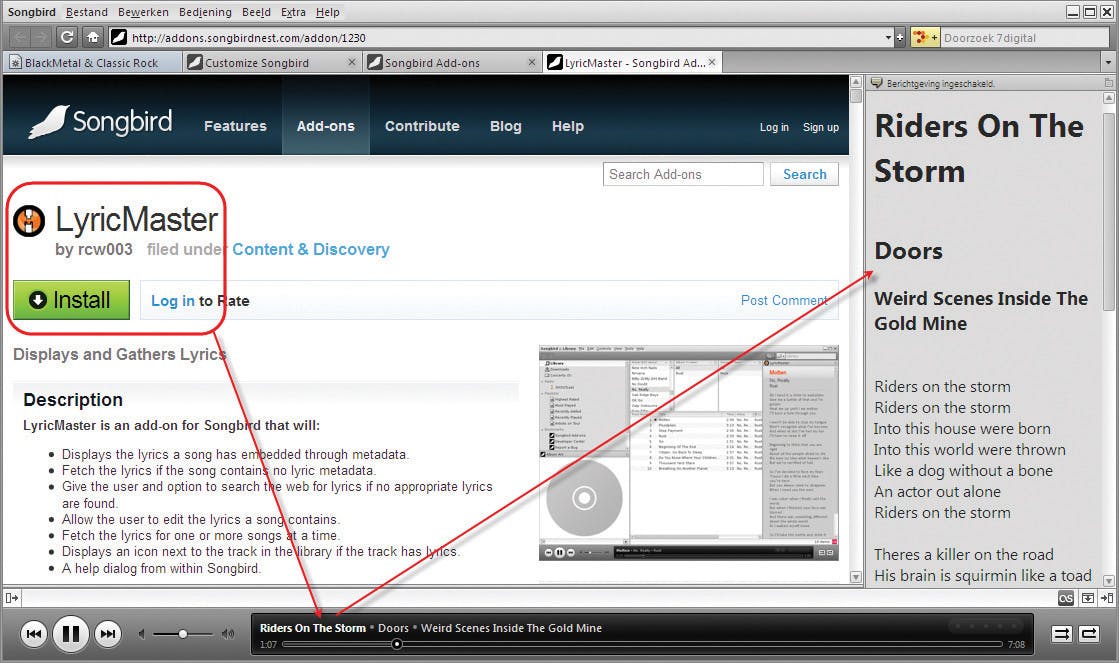The width and height of the screenshot is (1119, 663).
Task: Click the LyricMaster add-on icon
Action: click(29, 221)
